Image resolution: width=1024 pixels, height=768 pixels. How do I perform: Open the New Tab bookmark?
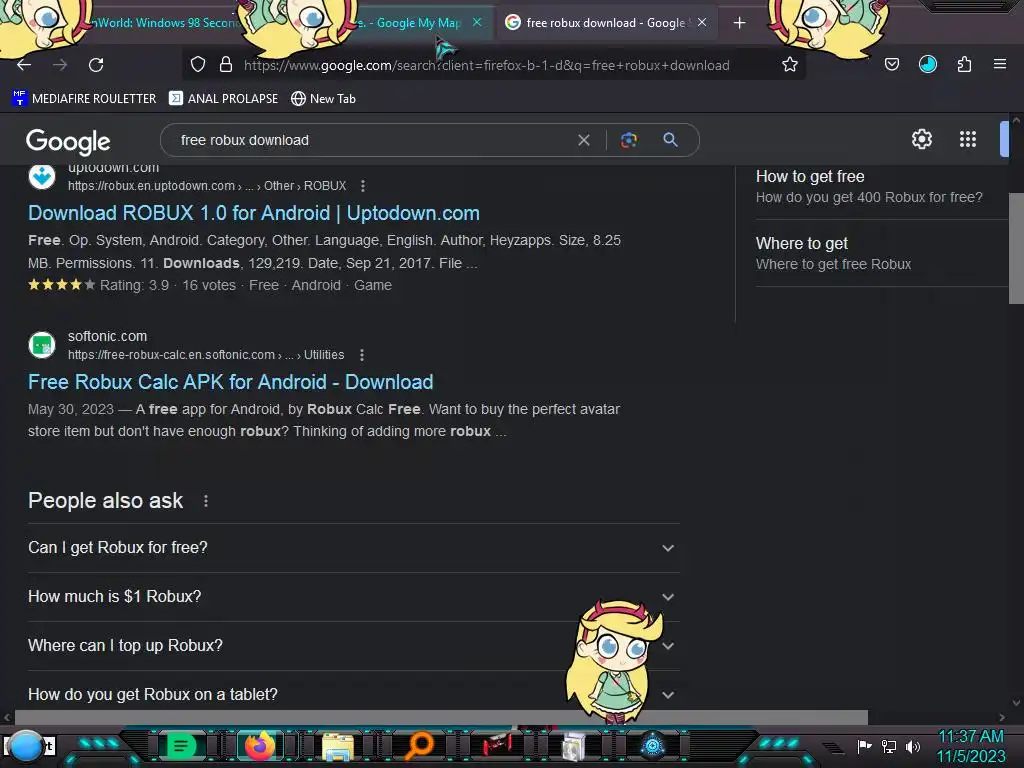[323, 99]
